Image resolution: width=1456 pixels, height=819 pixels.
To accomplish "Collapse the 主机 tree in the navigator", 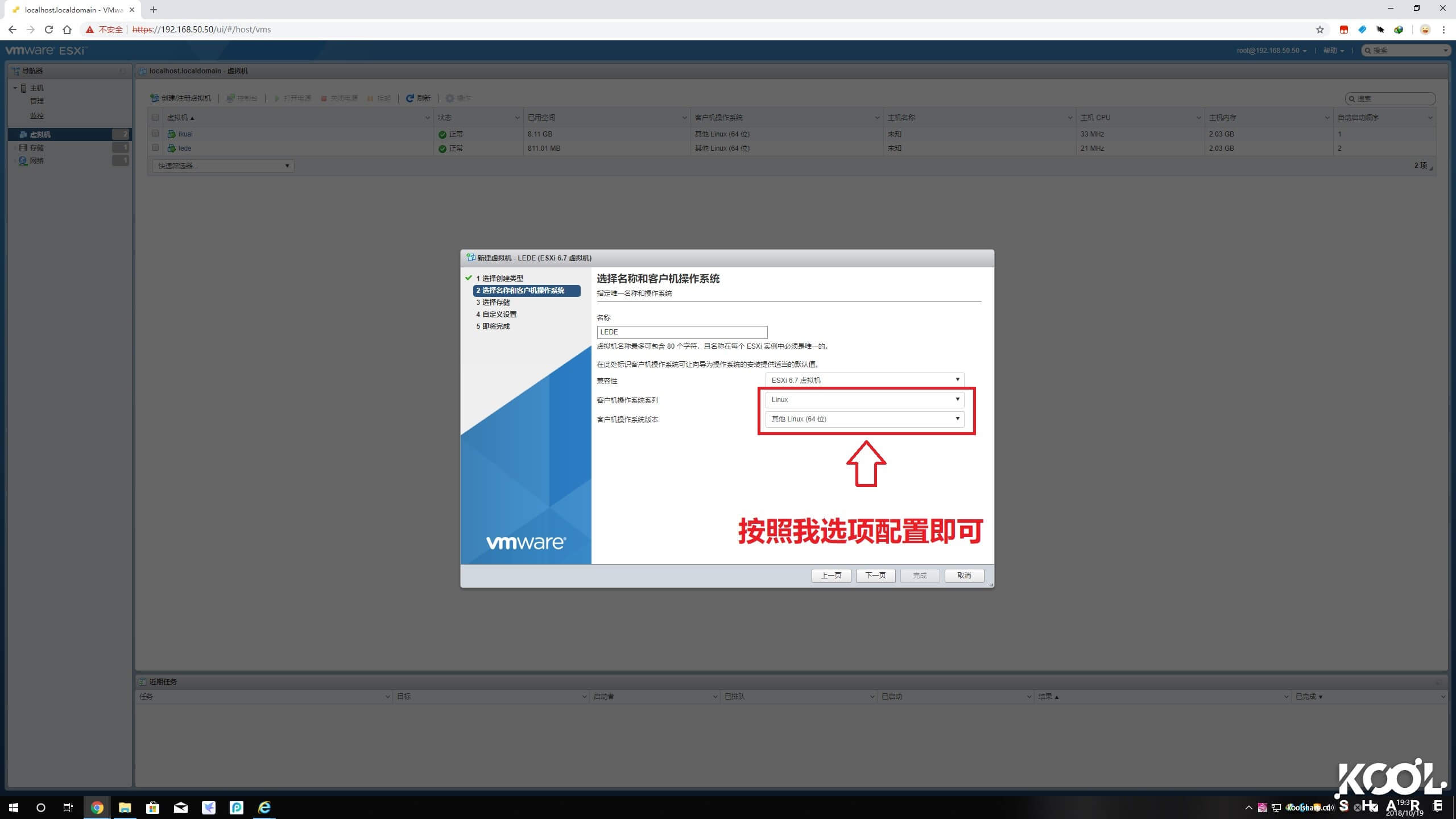I will [x=15, y=88].
